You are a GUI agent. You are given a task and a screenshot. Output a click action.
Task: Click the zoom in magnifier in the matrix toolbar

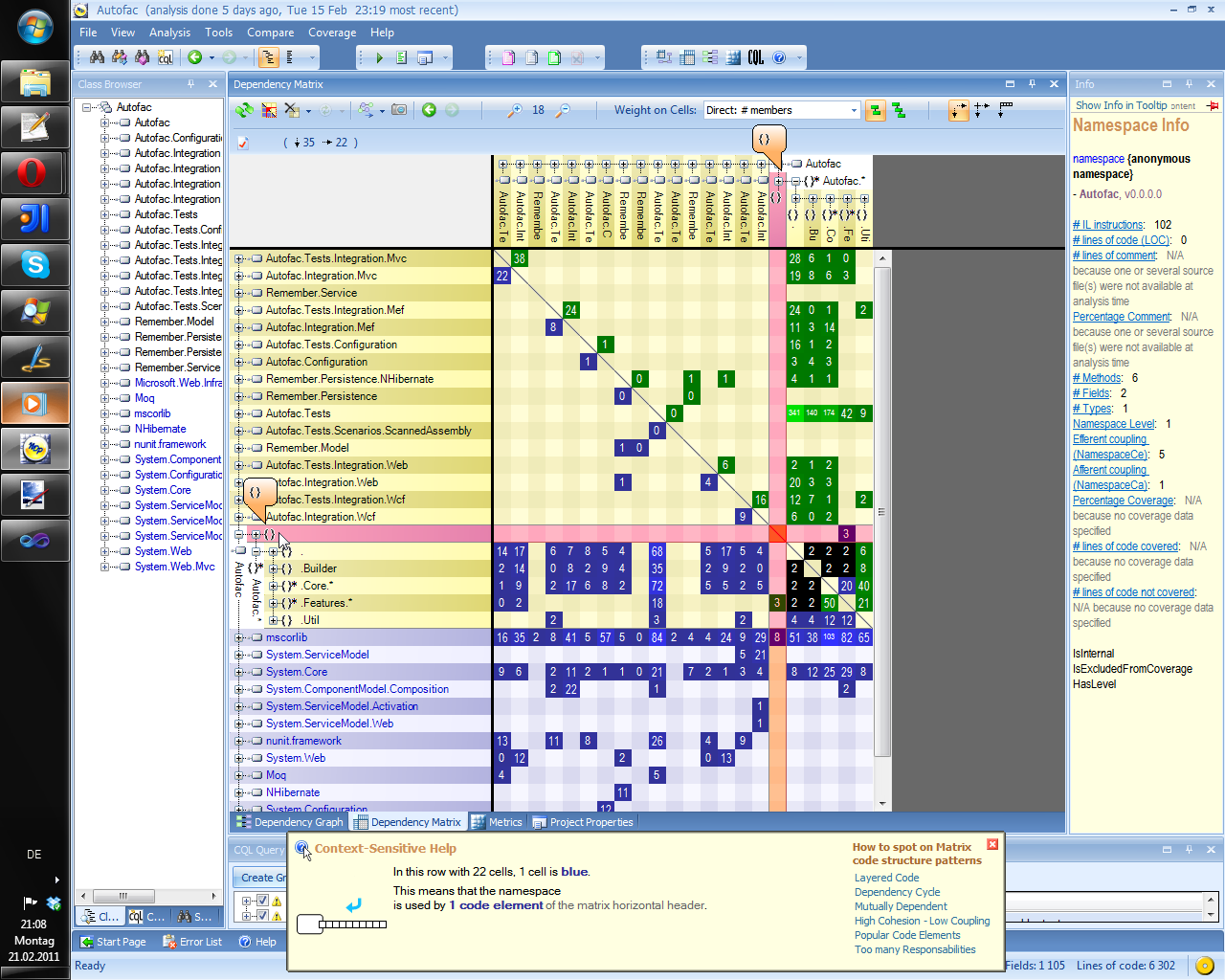click(515, 110)
